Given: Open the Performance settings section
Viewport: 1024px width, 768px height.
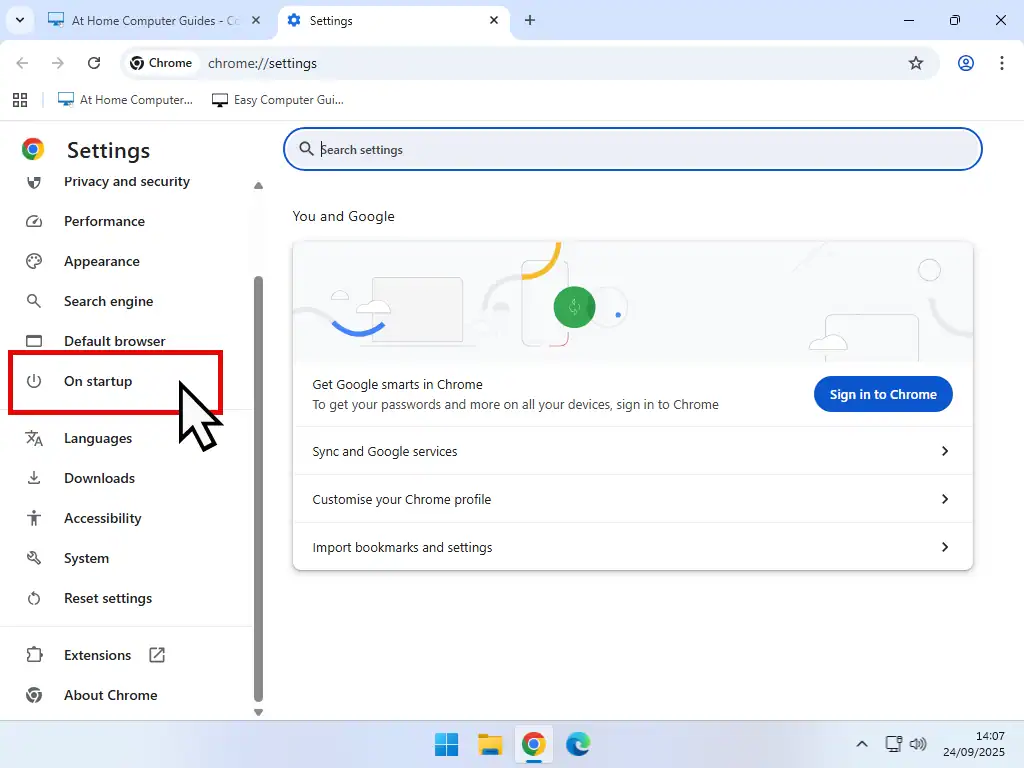Looking at the screenshot, I should (104, 221).
